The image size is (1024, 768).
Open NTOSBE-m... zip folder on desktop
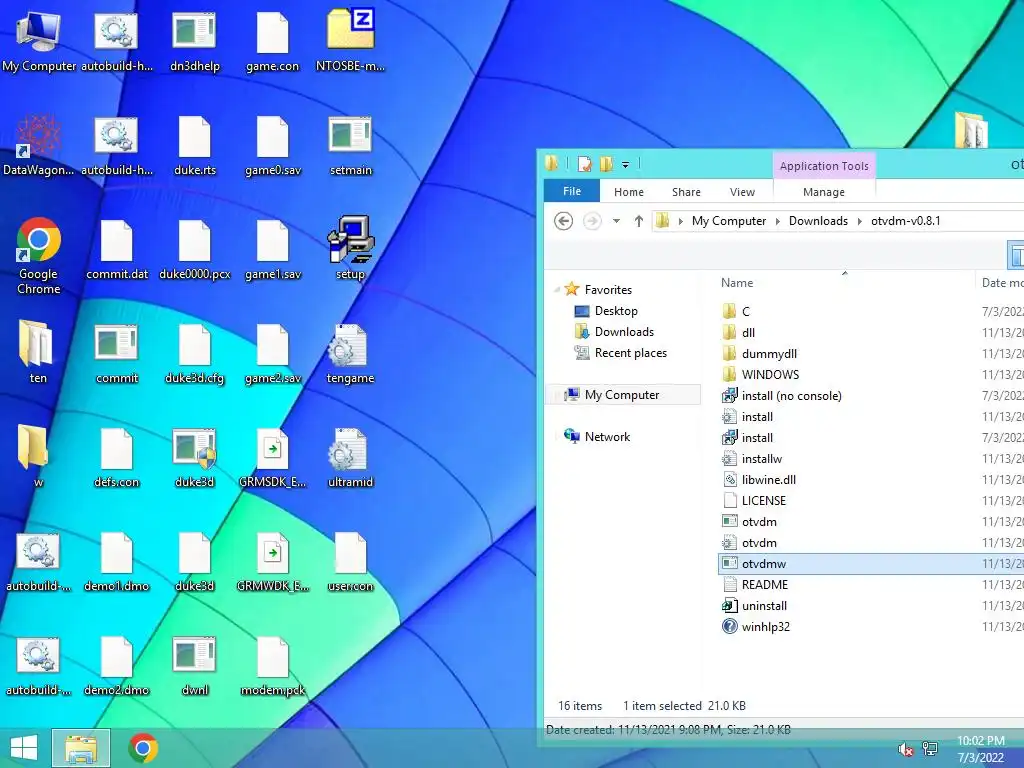point(350,38)
